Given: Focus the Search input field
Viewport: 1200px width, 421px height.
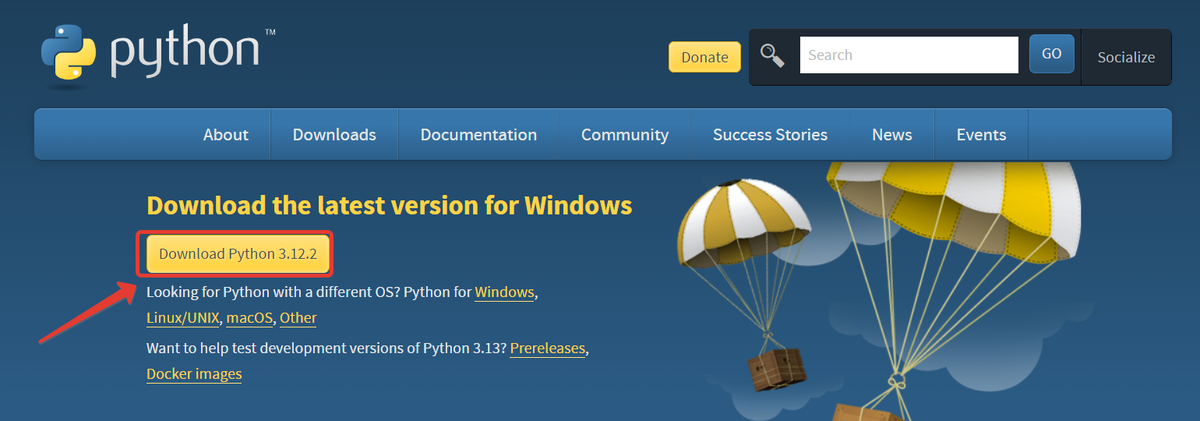Looking at the screenshot, I should [908, 55].
